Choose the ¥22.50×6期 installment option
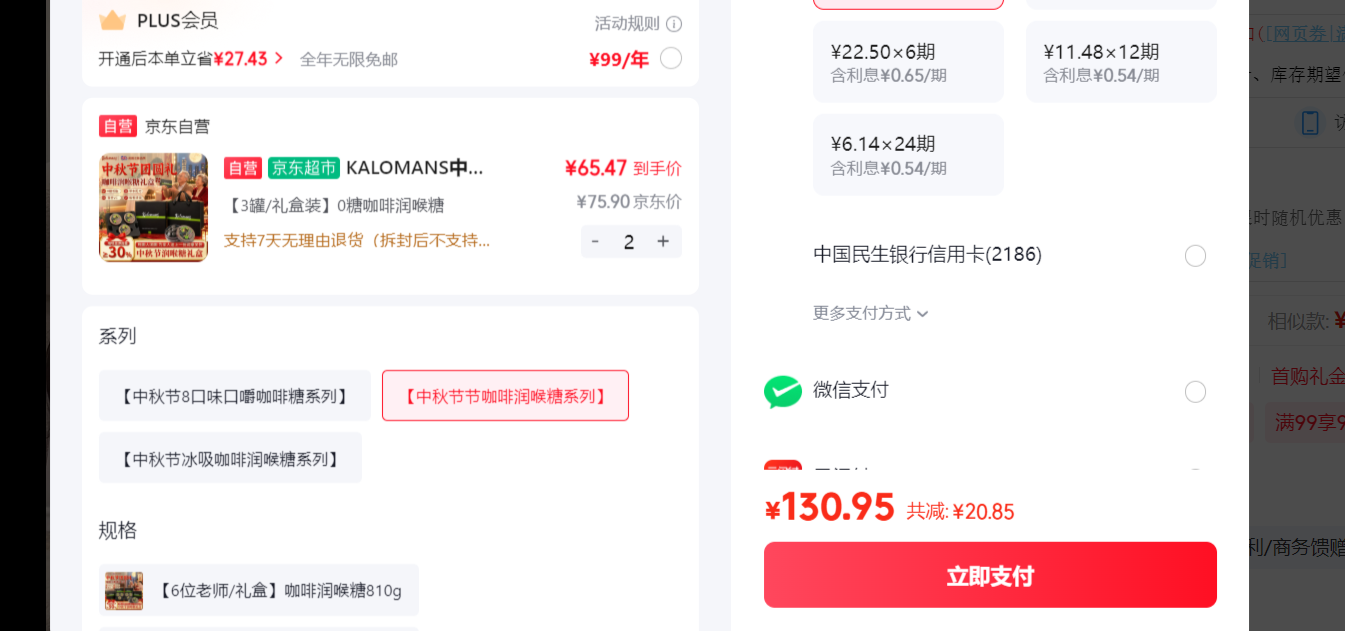Image resolution: width=1345 pixels, height=631 pixels. (908, 62)
